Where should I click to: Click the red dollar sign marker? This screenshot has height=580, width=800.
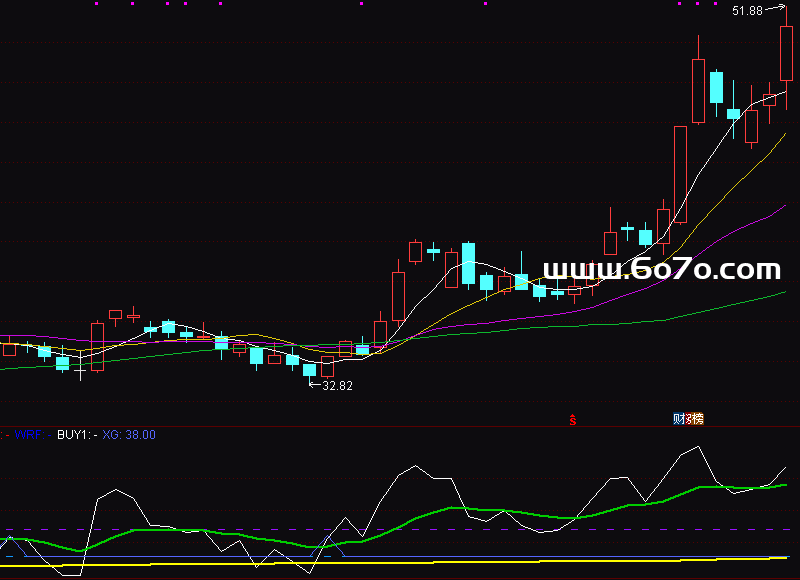573,419
